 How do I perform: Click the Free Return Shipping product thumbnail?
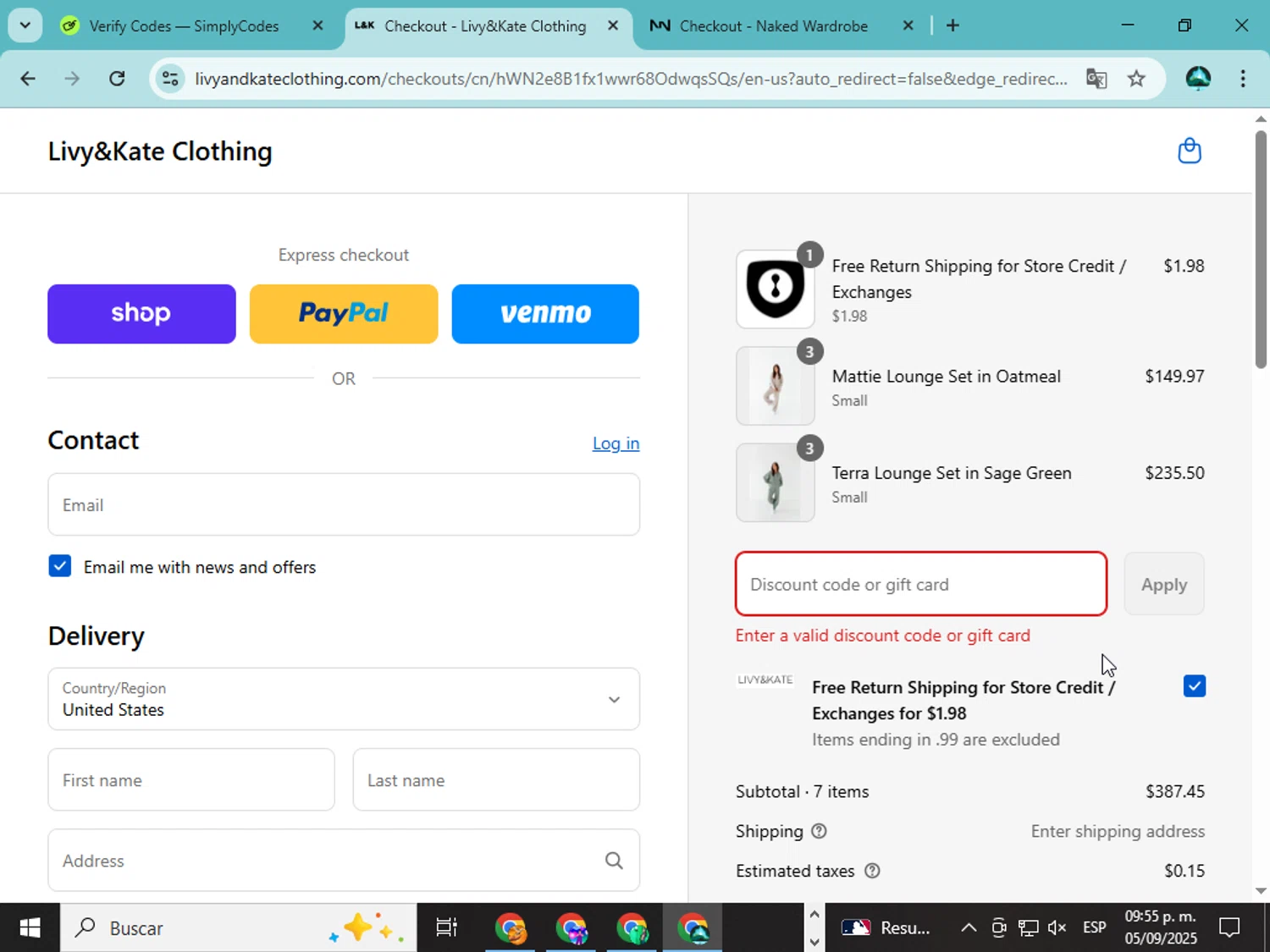(x=776, y=289)
